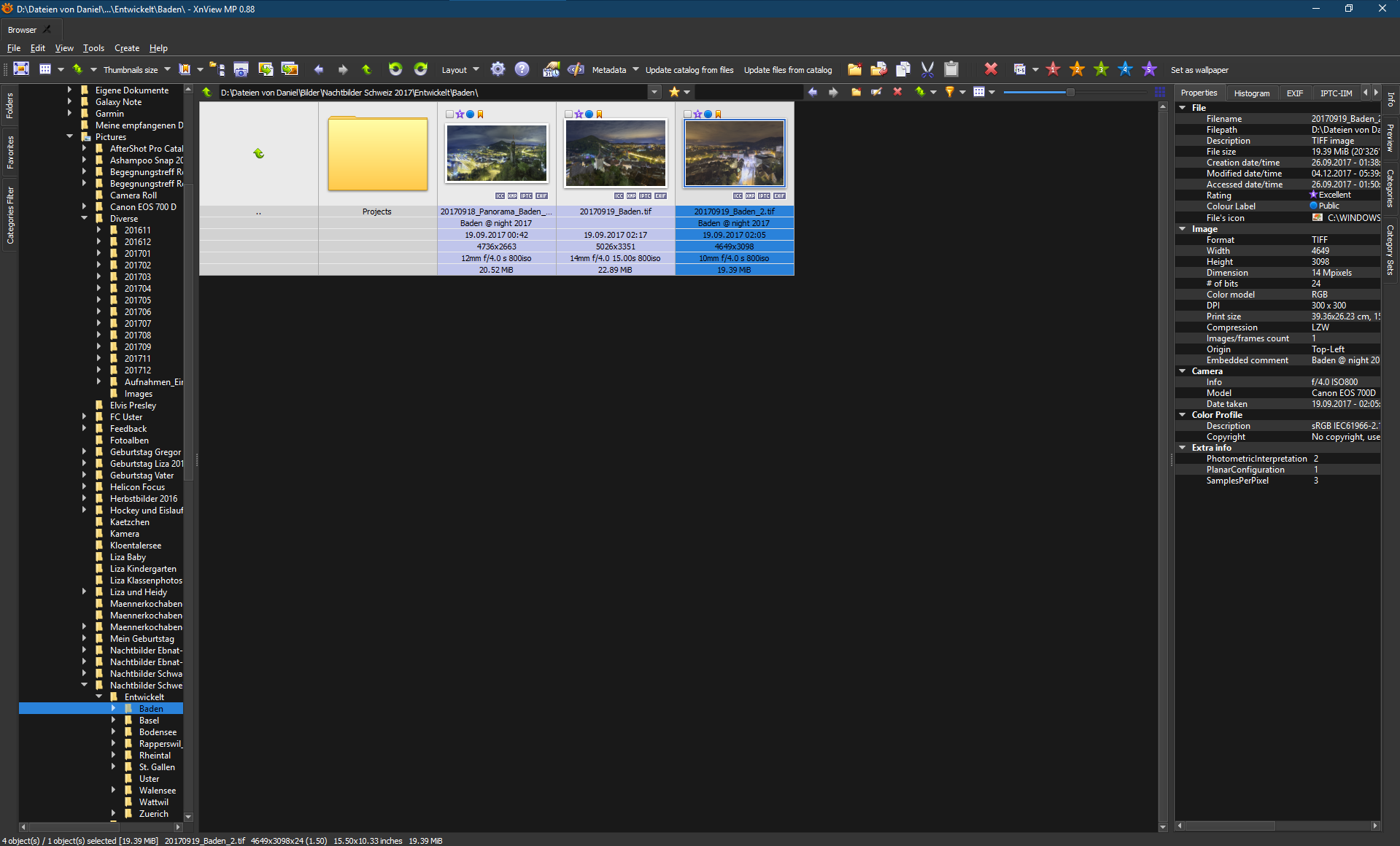The width and height of the screenshot is (1400, 846).
Task: Select the 20170919_Baden.tif thumbnail image
Action: tap(616, 153)
